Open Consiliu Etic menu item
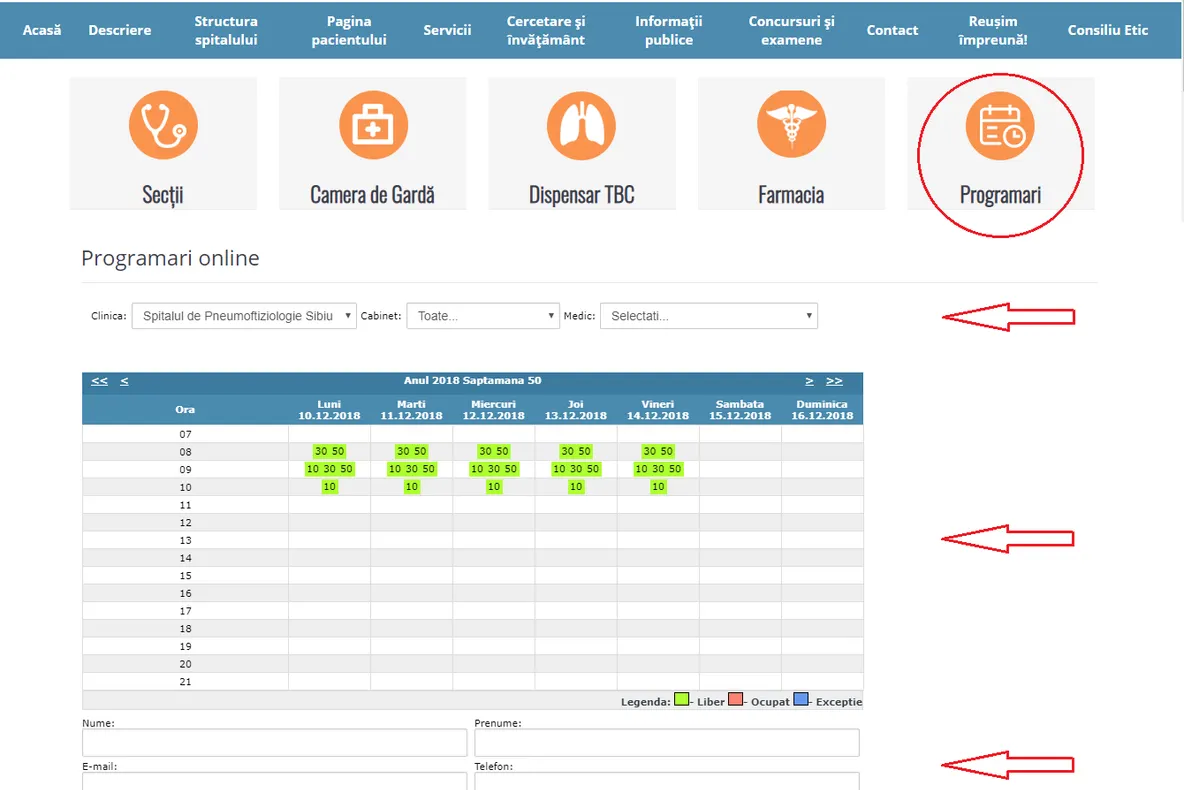 click(x=1108, y=30)
